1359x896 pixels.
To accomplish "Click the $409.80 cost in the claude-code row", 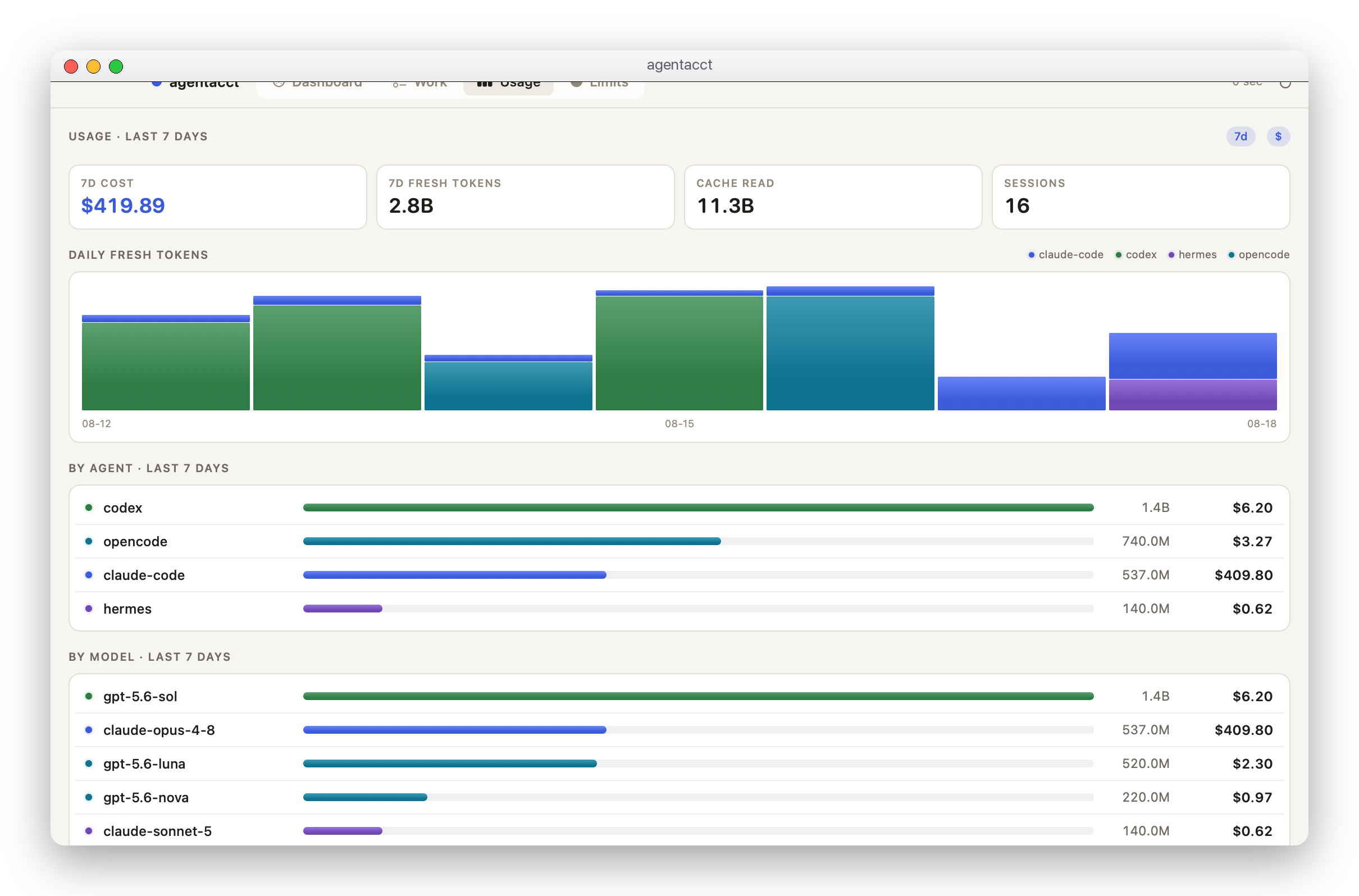I will pyautogui.click(x=1243, y=575).
